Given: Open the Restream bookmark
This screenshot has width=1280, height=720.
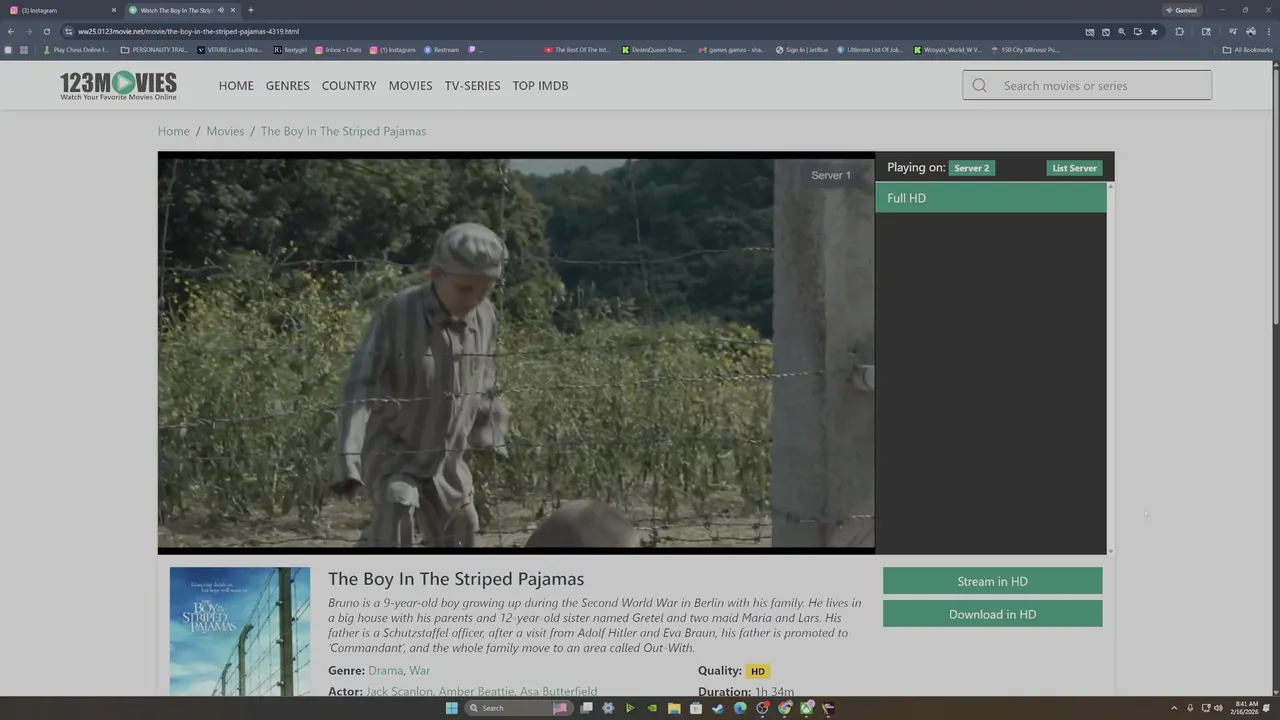Looking at the screenshot, I should click(441, 49).
